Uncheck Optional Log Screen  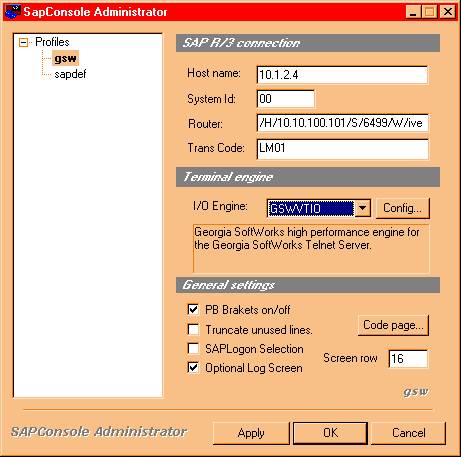[193, 368]
